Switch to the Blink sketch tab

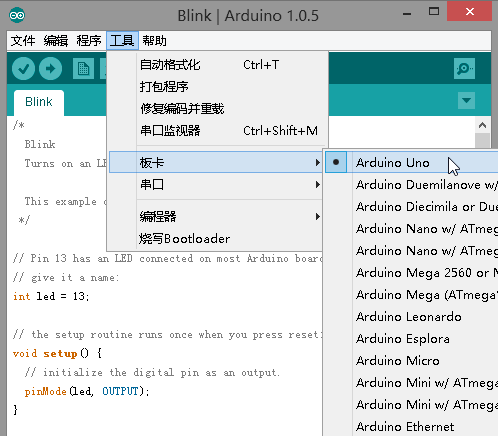coord(39,102)
